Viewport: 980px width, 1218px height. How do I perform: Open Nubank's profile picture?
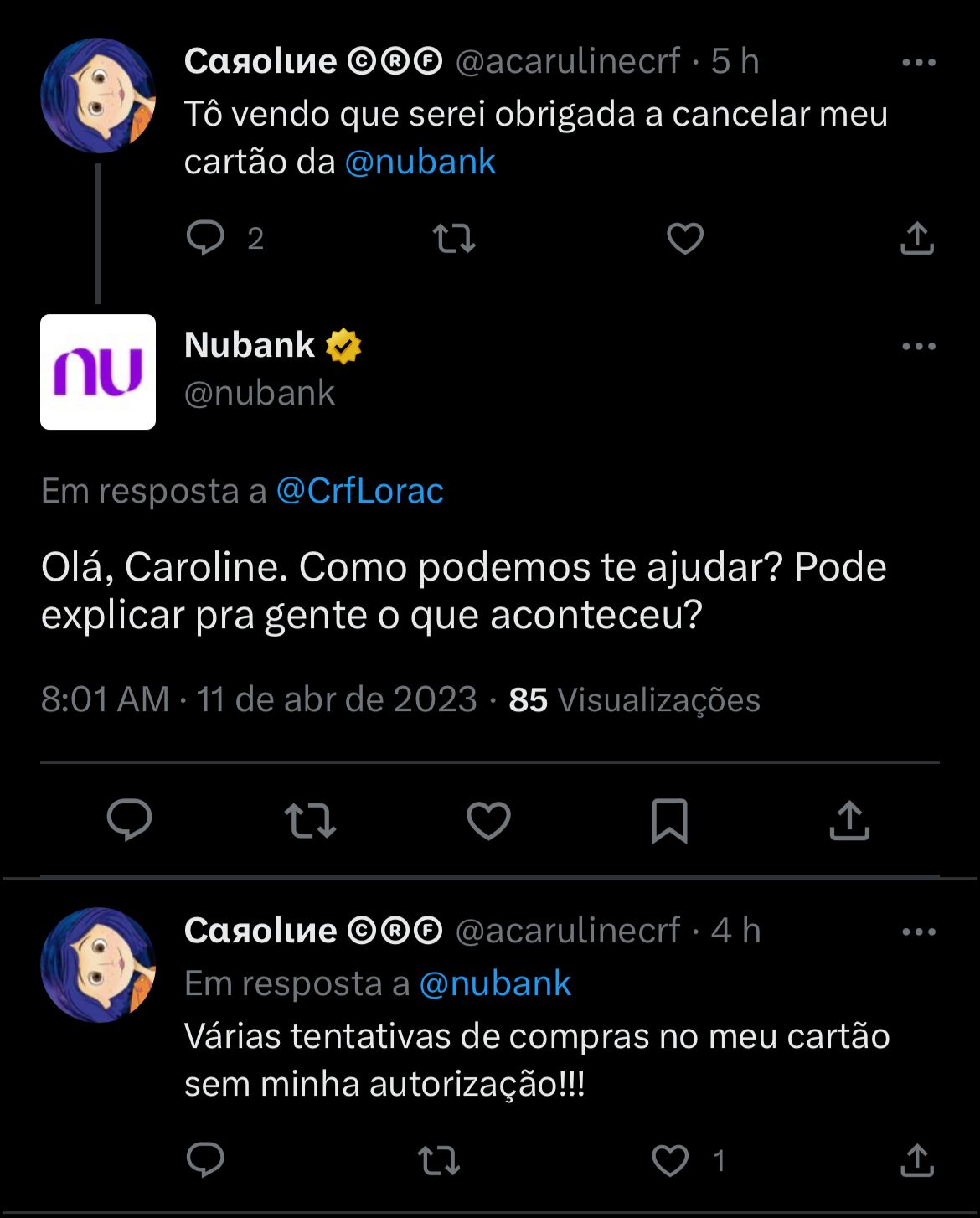point(98,372)
